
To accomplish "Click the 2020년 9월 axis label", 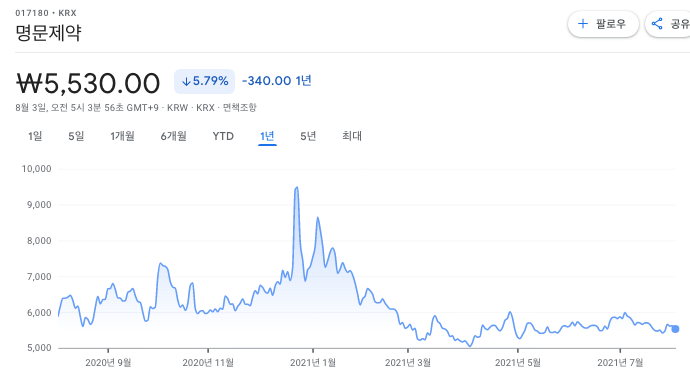I will (108, 363).
